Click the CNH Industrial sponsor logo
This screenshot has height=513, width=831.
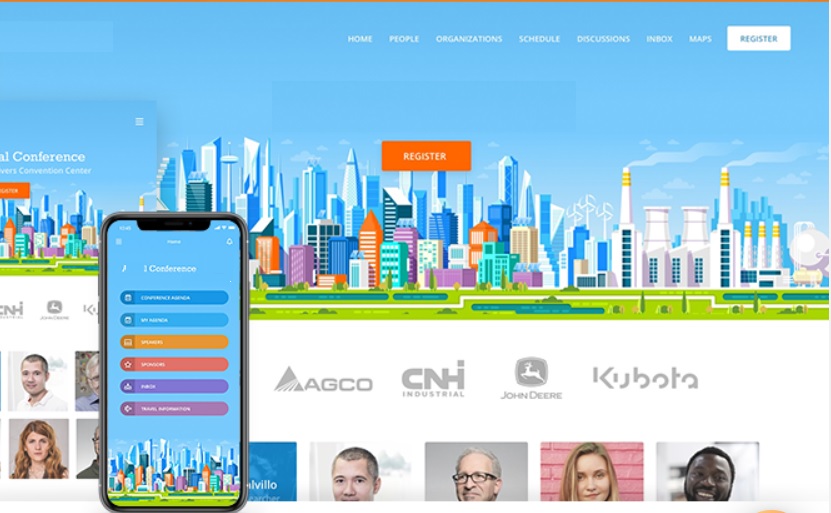433,379
